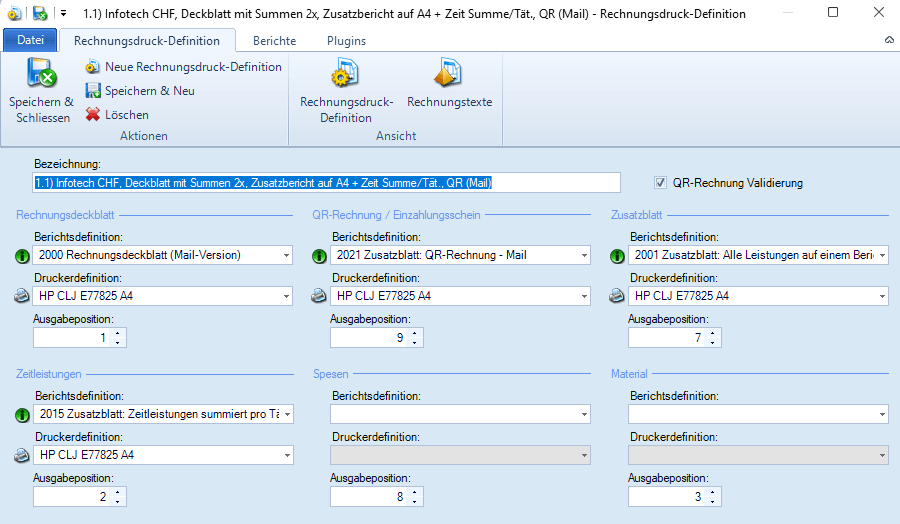The height and width of the screenshot is (524, 900).
Task: Click printer icon in QR-Rechnung section
Action: [x=318, y=296]
